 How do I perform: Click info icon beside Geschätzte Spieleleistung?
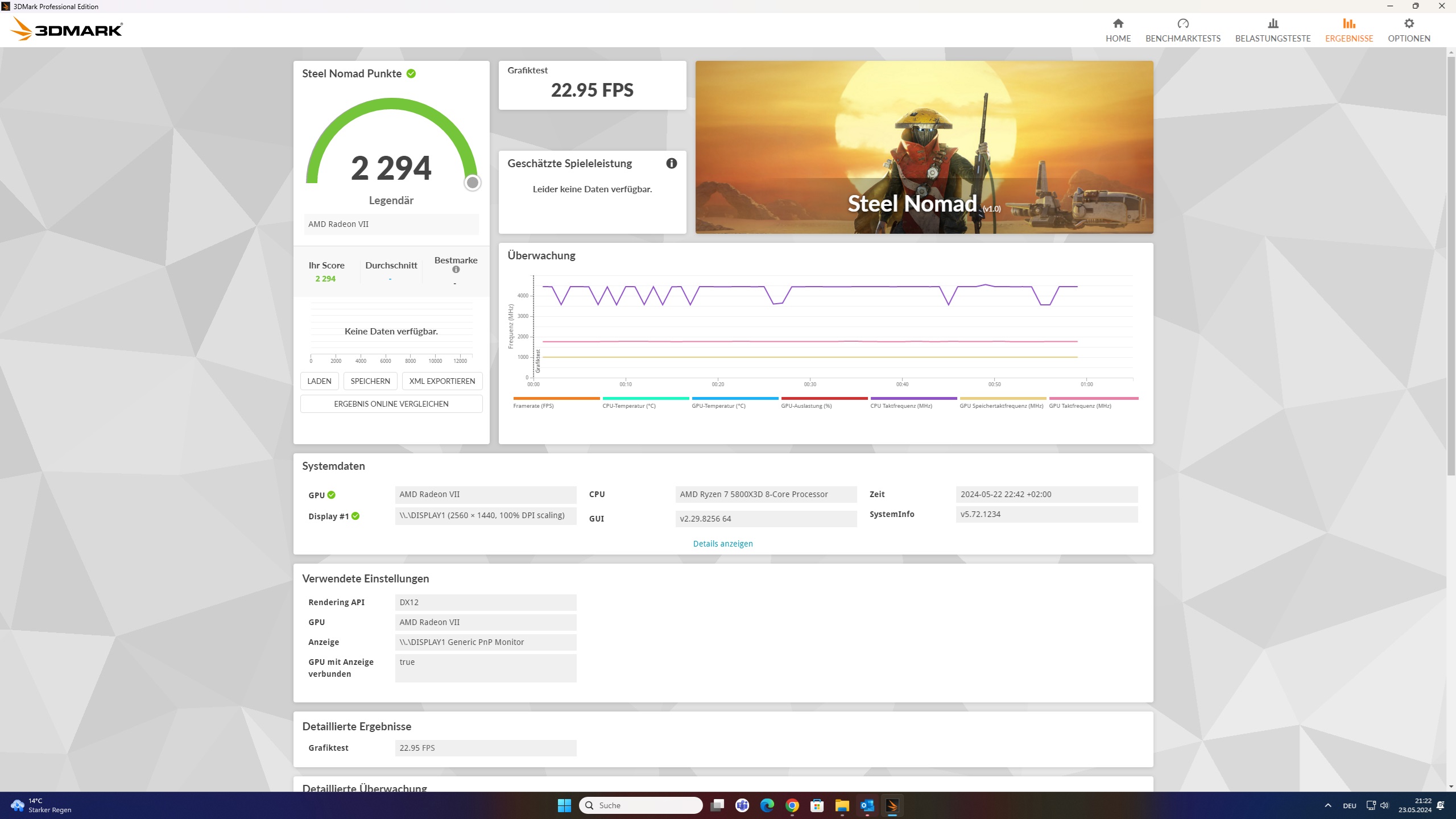click(671, 164)
